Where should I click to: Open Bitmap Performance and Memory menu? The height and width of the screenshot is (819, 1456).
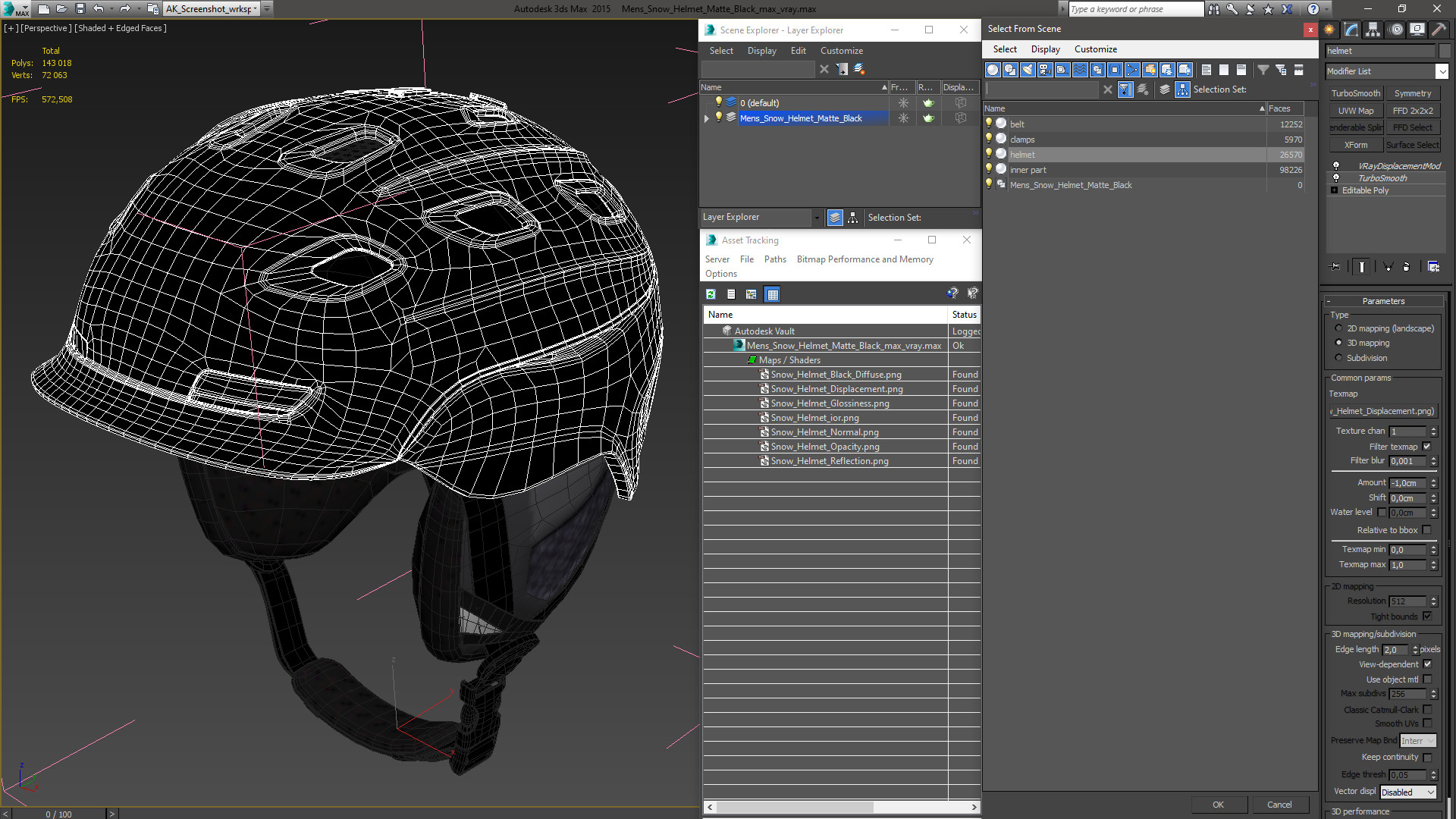point(864,259)
